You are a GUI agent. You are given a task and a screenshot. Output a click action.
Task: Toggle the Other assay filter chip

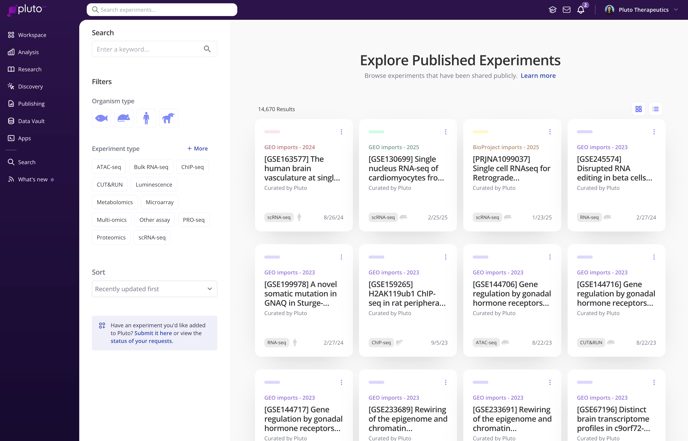coord(154,219)
